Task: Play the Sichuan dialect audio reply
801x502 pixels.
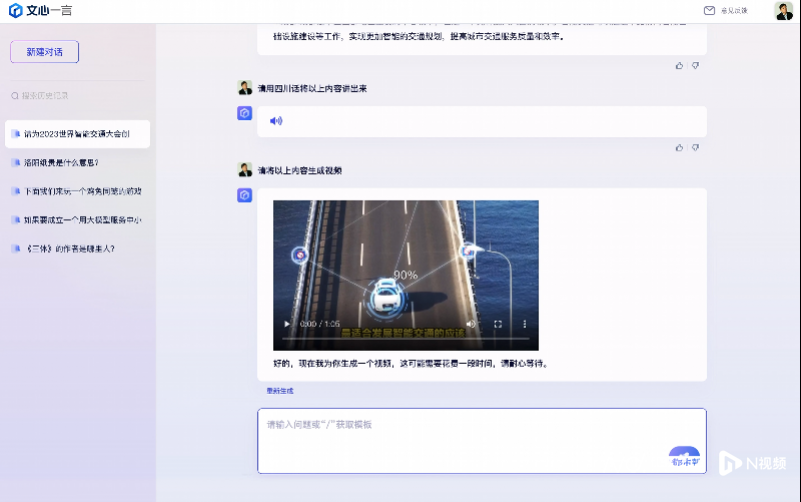Action: [x=277, y=121]
